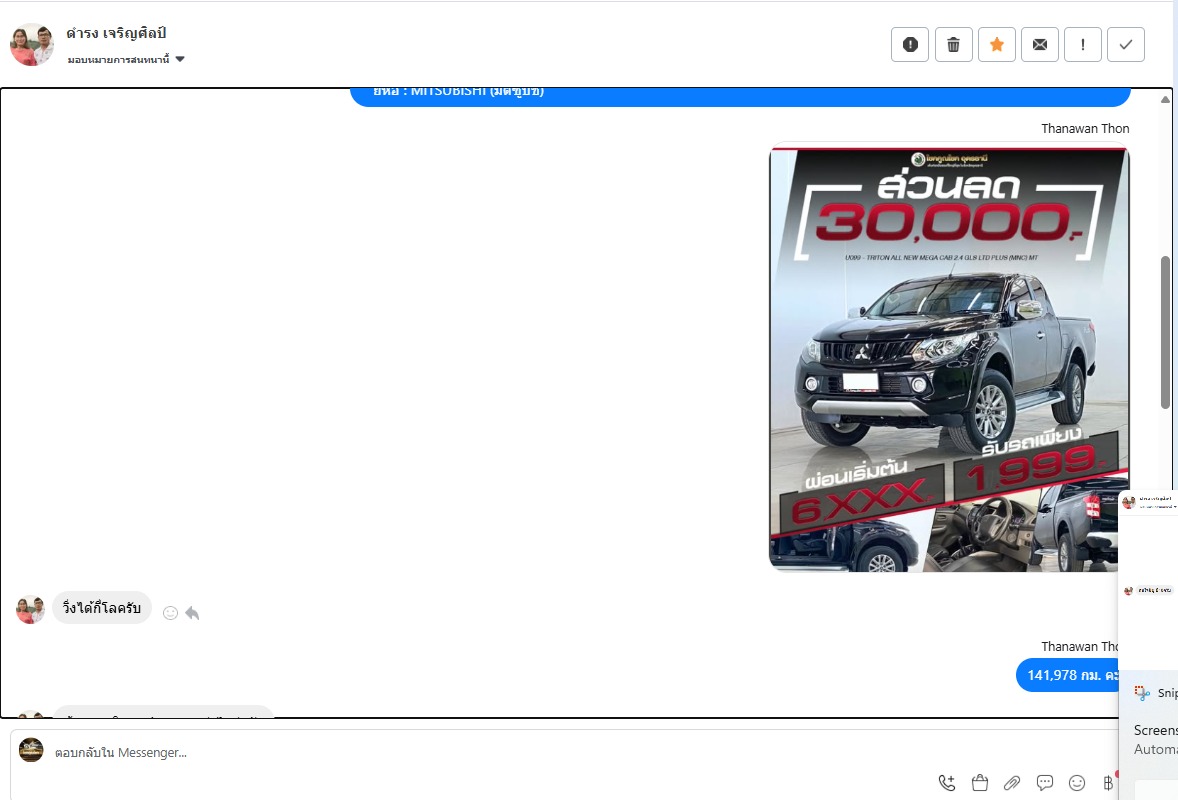
Task: Open the emoji picker in composer
Action: click(x=1077, y=783)
